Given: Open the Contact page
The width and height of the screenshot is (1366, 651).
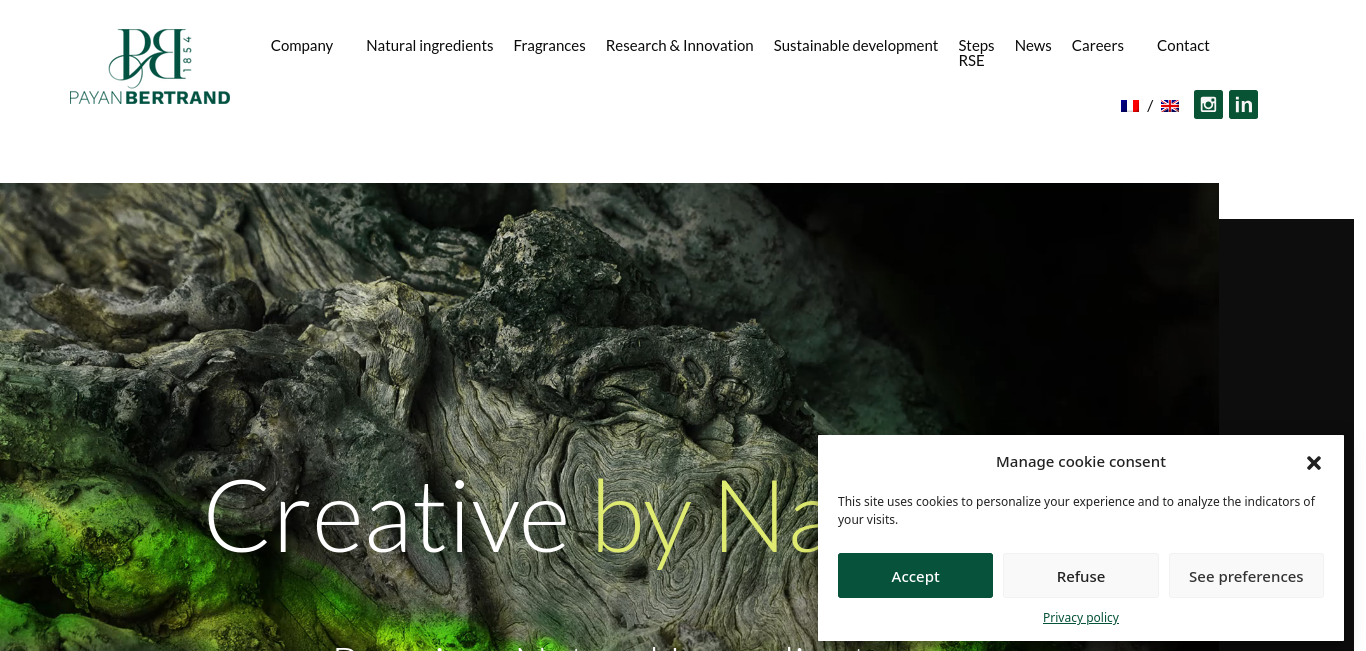Looking at the screenshot, I should (x=1183, y=46).
